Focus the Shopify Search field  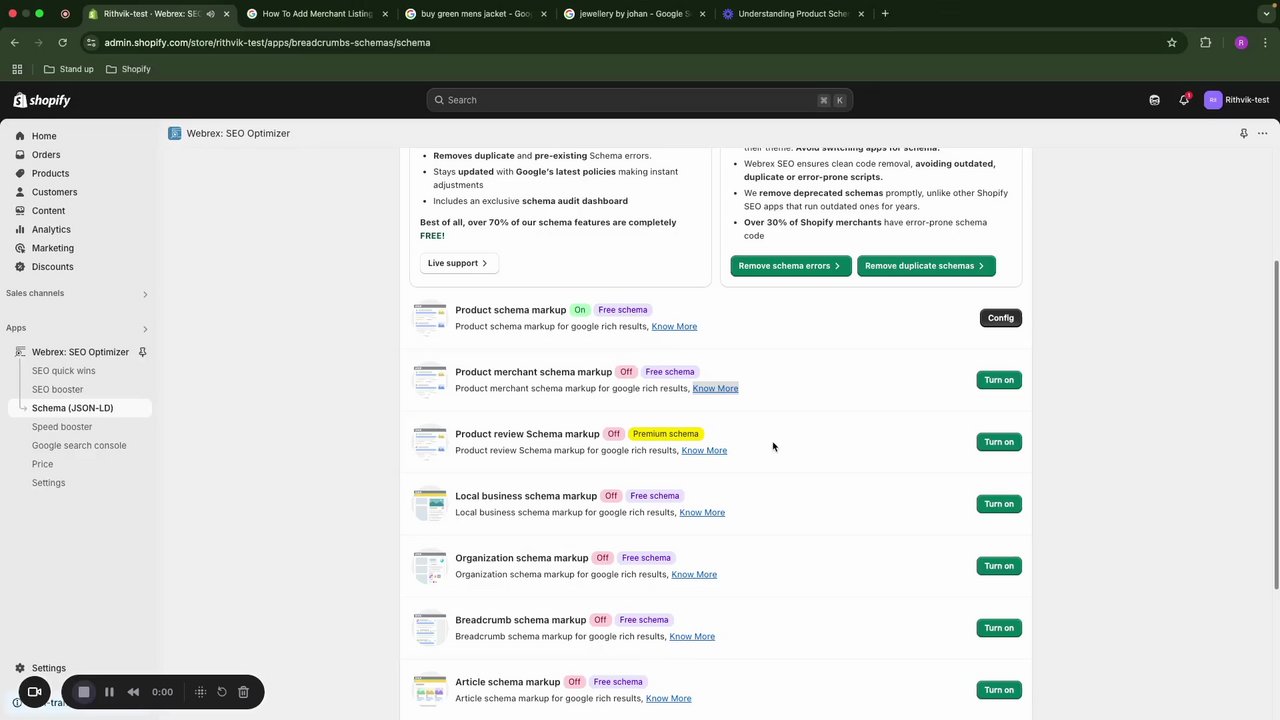(x=640, y=100)
